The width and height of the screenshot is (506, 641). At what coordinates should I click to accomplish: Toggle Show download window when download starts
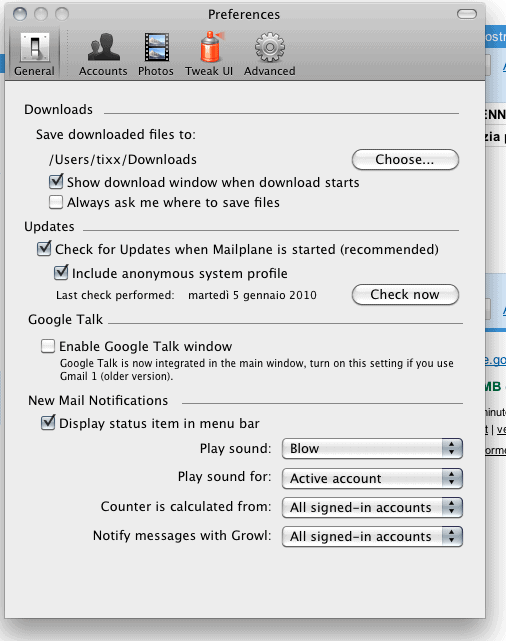point(56,182)
